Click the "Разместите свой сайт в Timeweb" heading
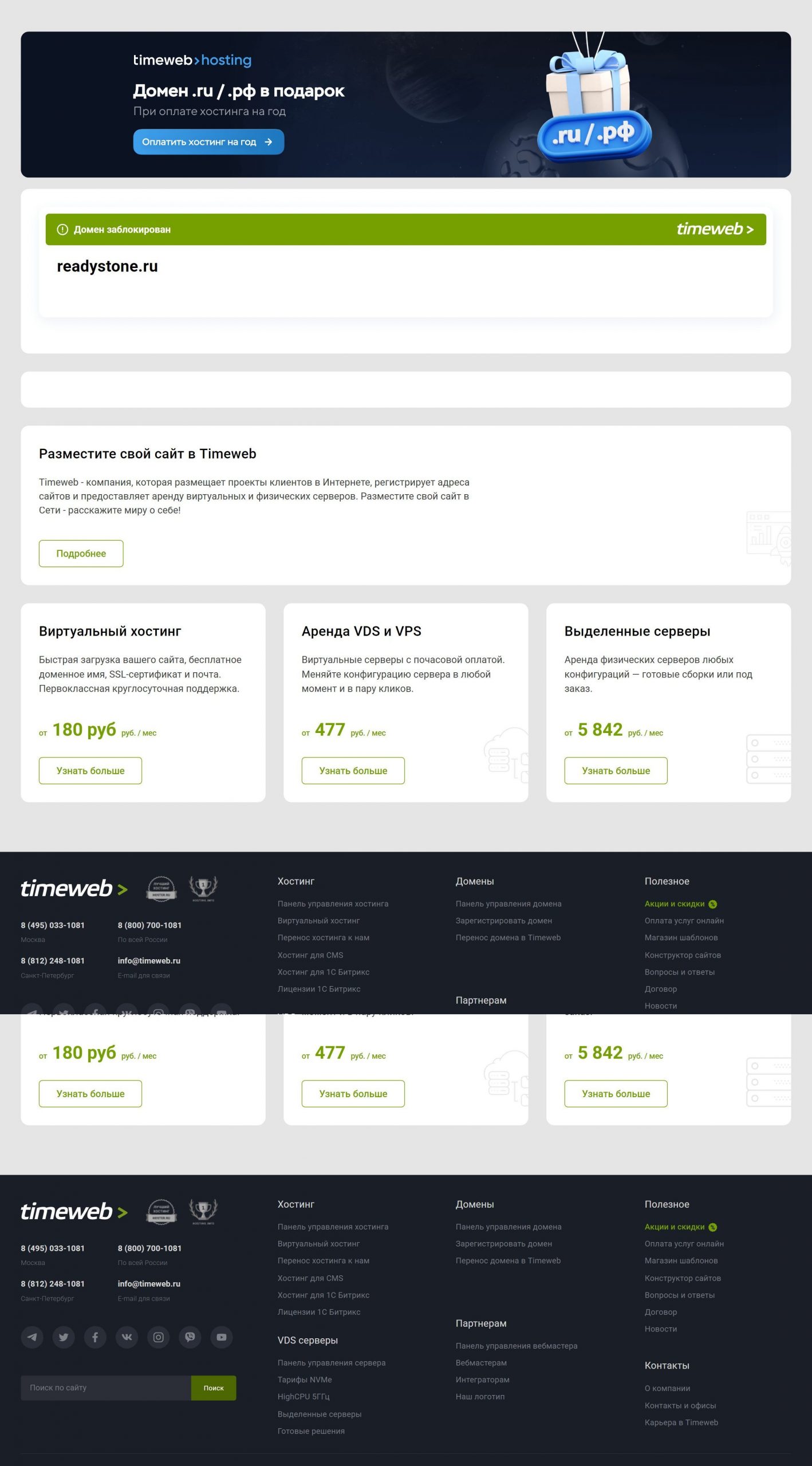 pos(148,454)
